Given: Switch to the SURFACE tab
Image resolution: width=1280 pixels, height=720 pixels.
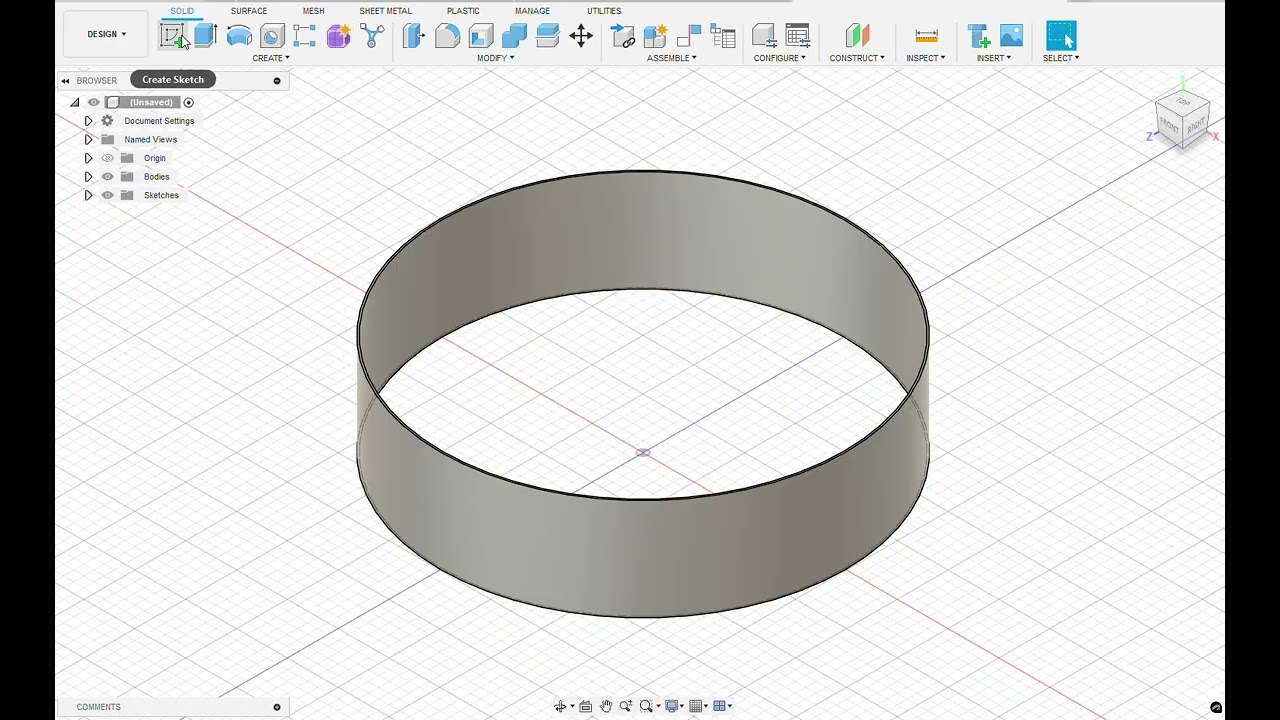Looking at the screenshot, I should [249, 11].
